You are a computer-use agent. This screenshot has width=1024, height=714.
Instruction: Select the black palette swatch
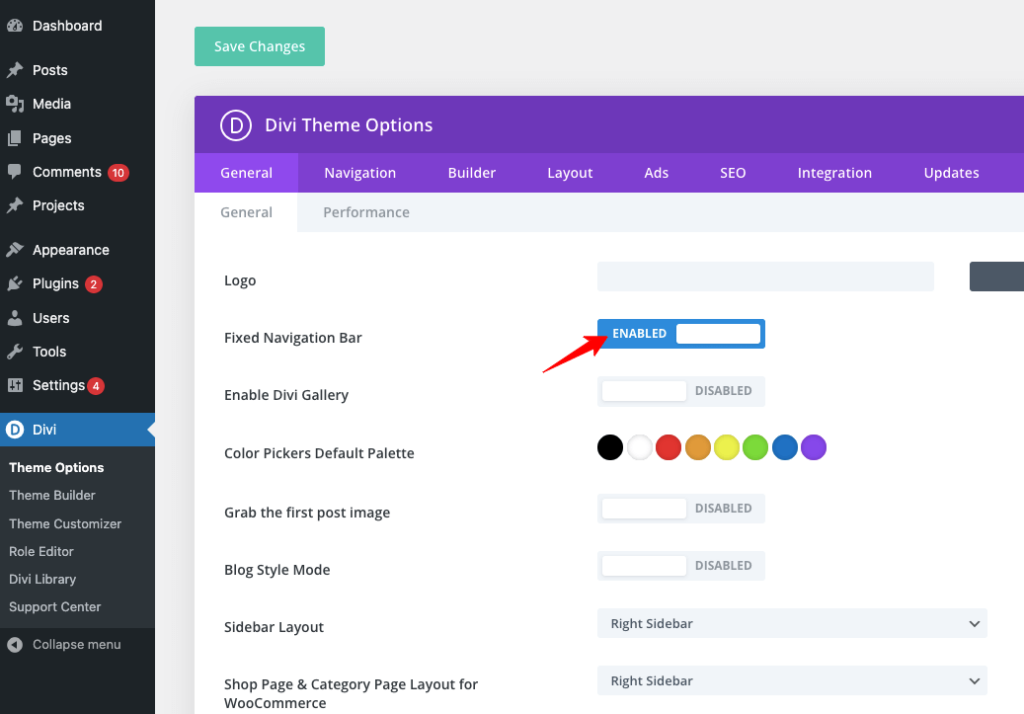click(x=610, y=447)
